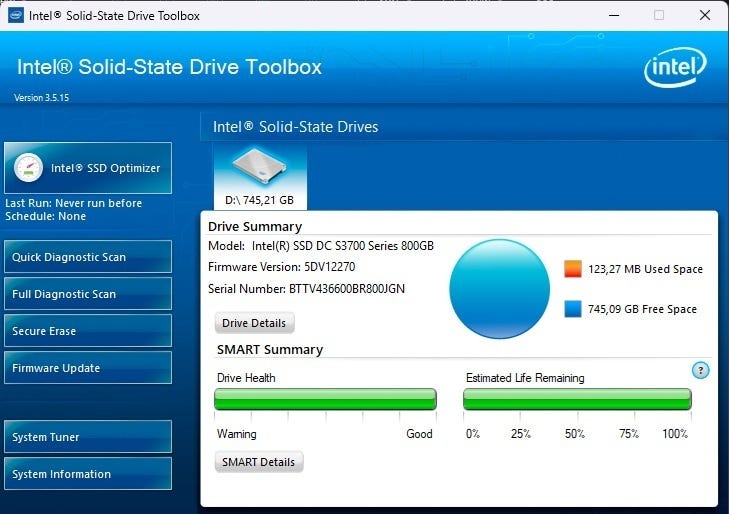Click the Drive Details button
The width and height of the screenshot is (729, 514).
tap(254, 323)
